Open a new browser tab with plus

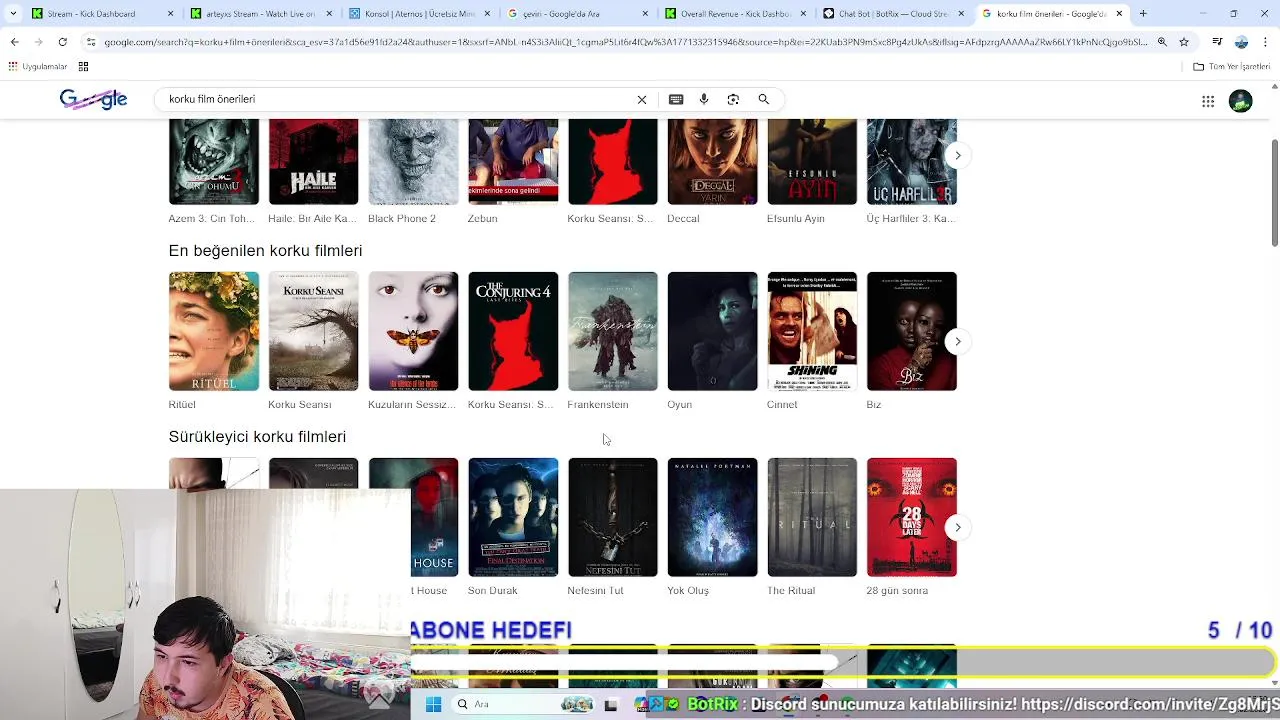(1143, 14)
